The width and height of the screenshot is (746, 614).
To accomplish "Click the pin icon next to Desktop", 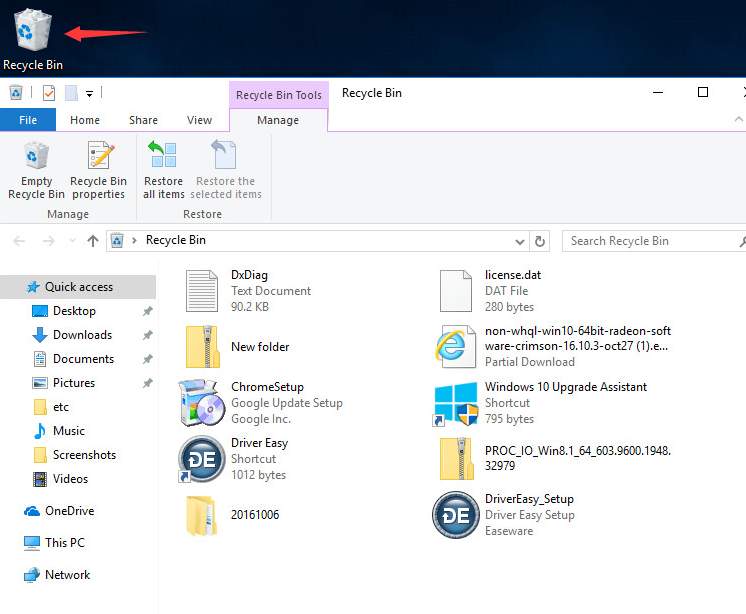I will click(147, 312).
